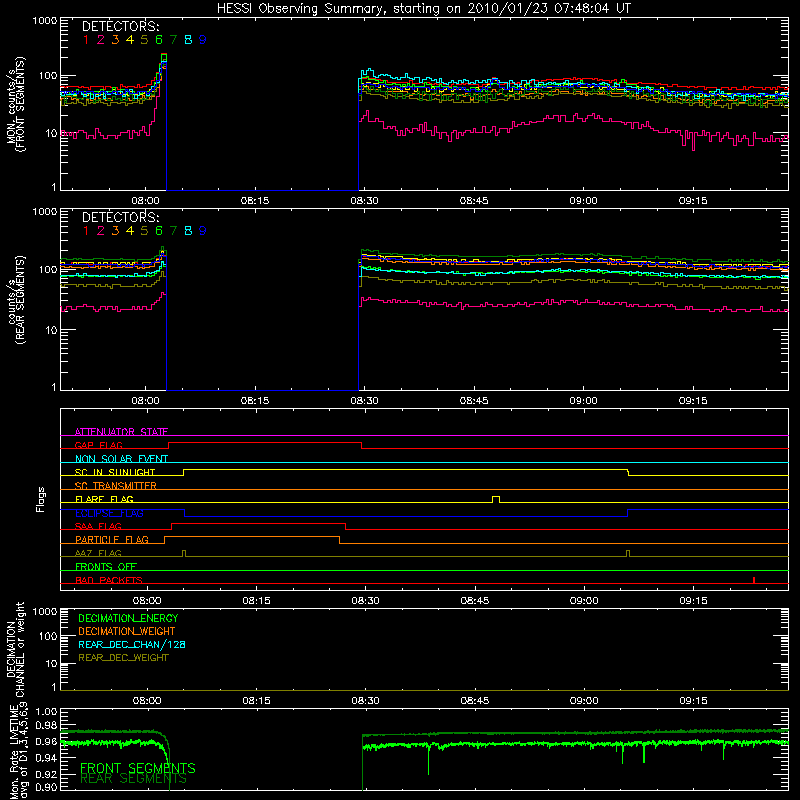Click the "NON_SOLAR_EVENT" flag label
Viewport: 800px width, 800px height.
pyautogui.click(x=121, y=459)
